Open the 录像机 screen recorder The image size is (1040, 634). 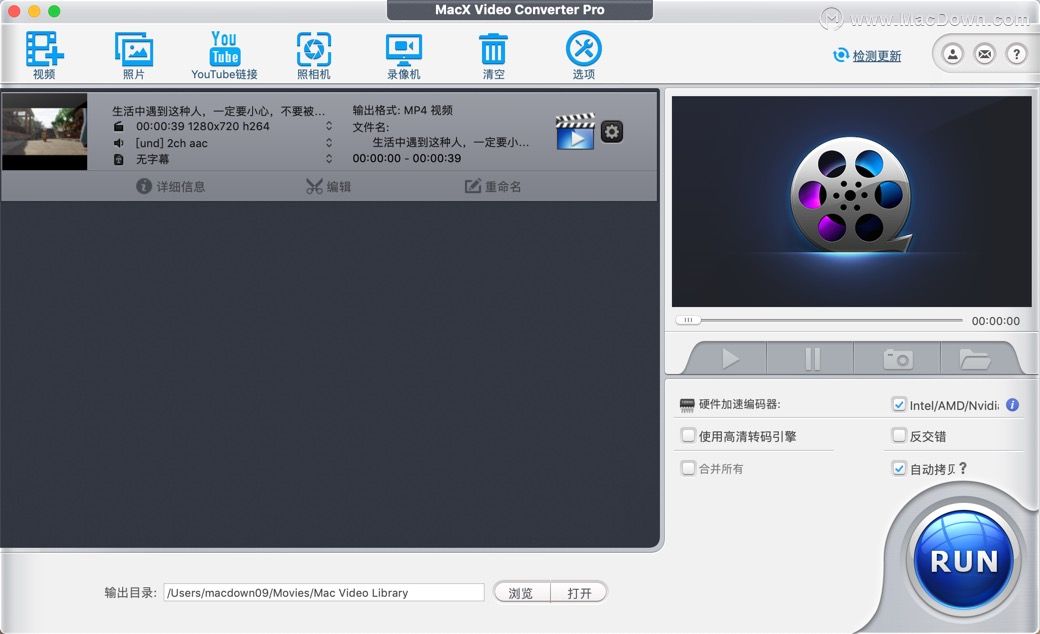pyautogui.click(x=404, y=54)
